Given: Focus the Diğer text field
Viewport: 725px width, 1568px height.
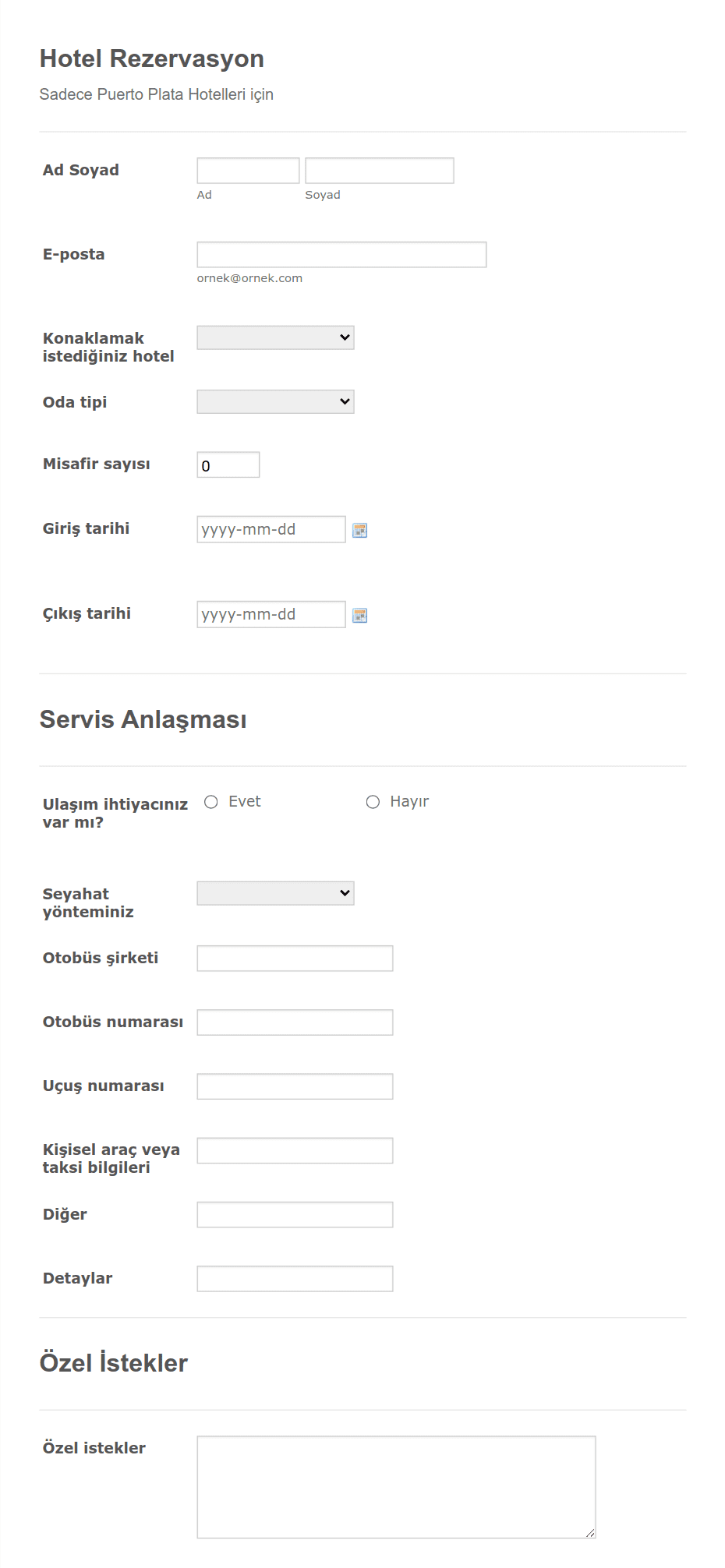Looking at the screenshot, I should 295,1214.
